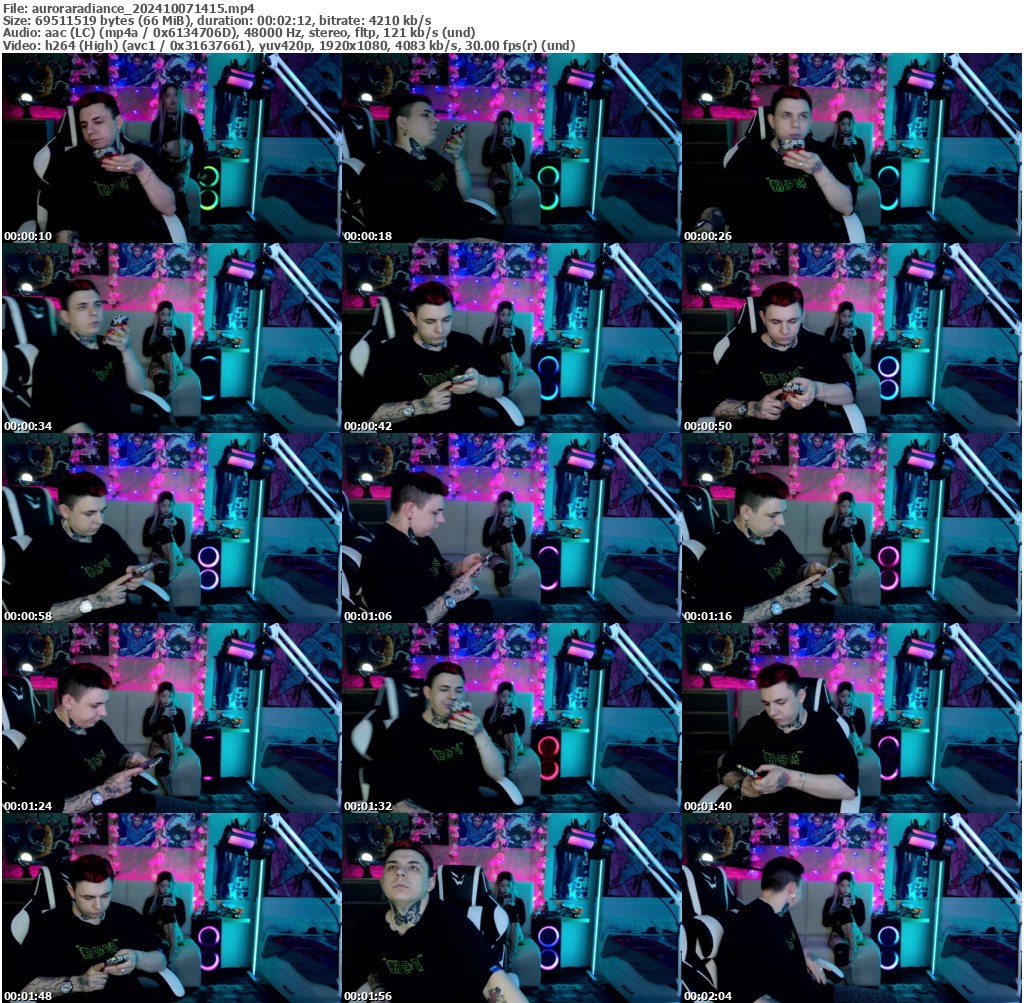Screen dimensions: 1024x1003
Task: Select the frame at 00:01:48
Action: [x=170, y=910]
